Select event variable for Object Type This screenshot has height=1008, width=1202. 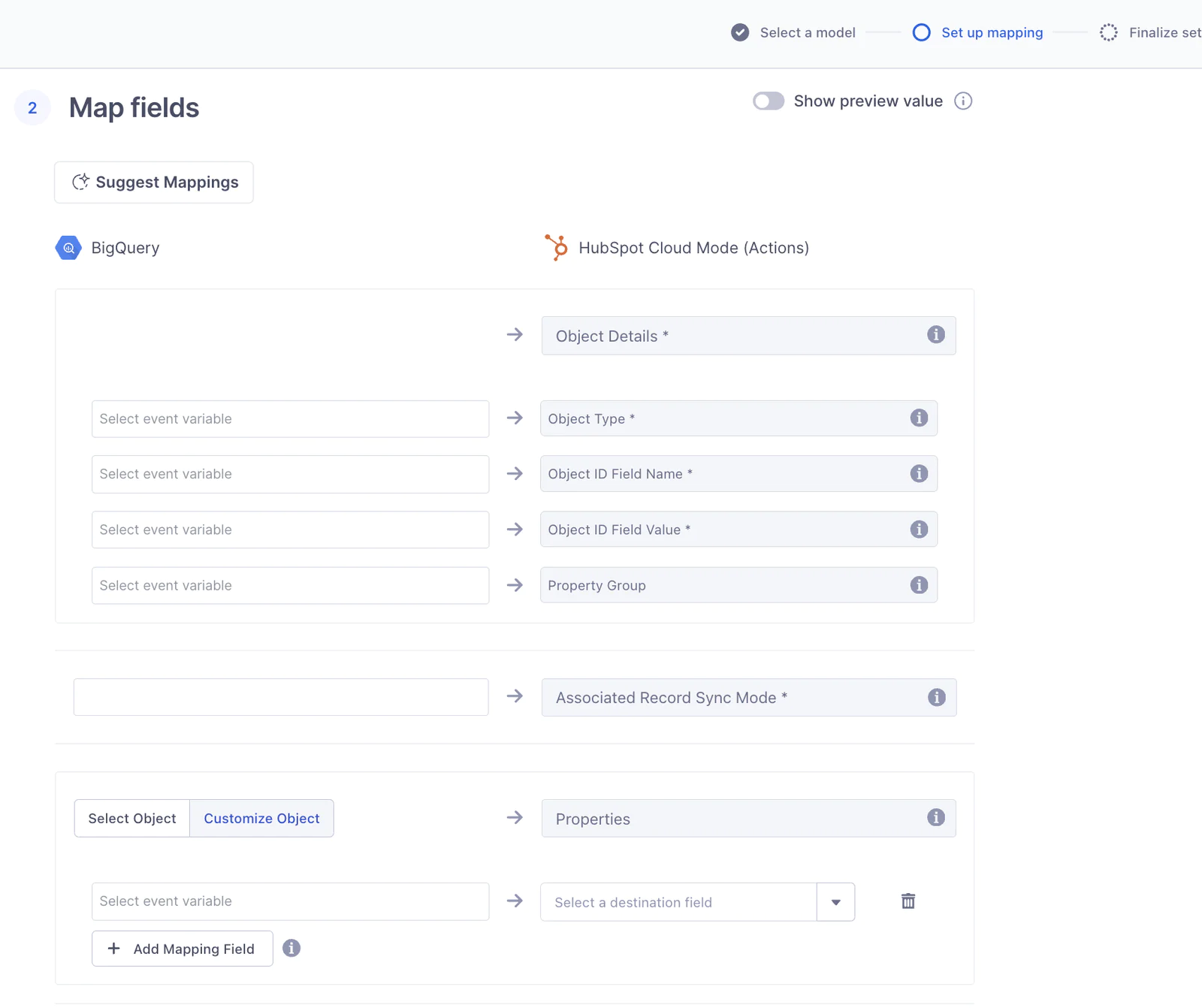[290, 419]
